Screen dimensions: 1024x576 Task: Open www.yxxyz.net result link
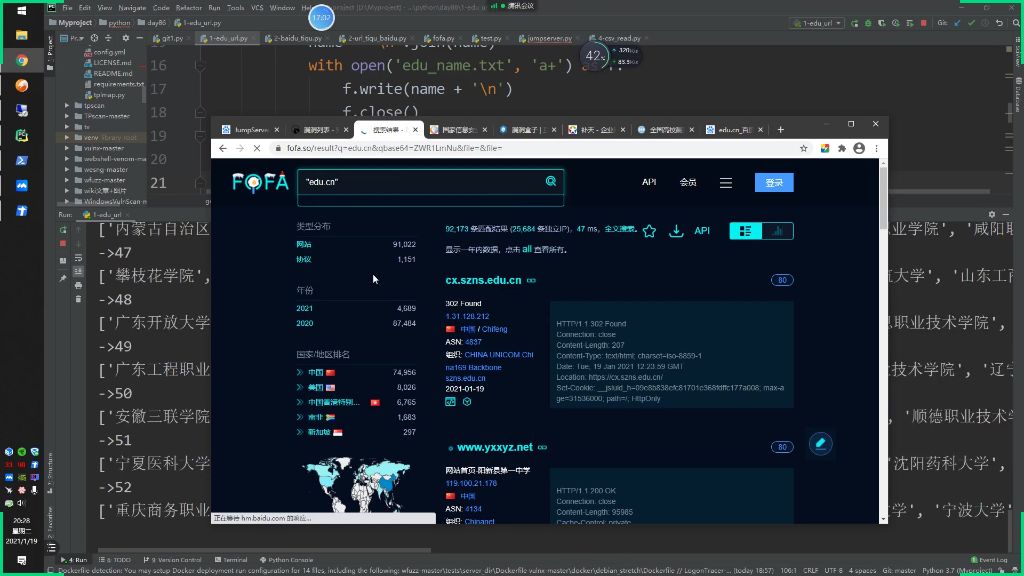(x=495, y=447)
